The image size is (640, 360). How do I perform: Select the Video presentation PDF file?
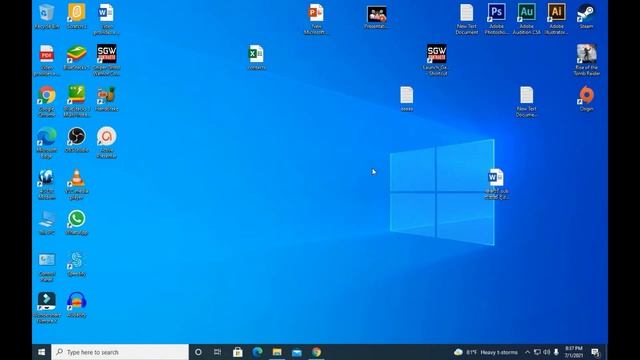click(47, 60)
